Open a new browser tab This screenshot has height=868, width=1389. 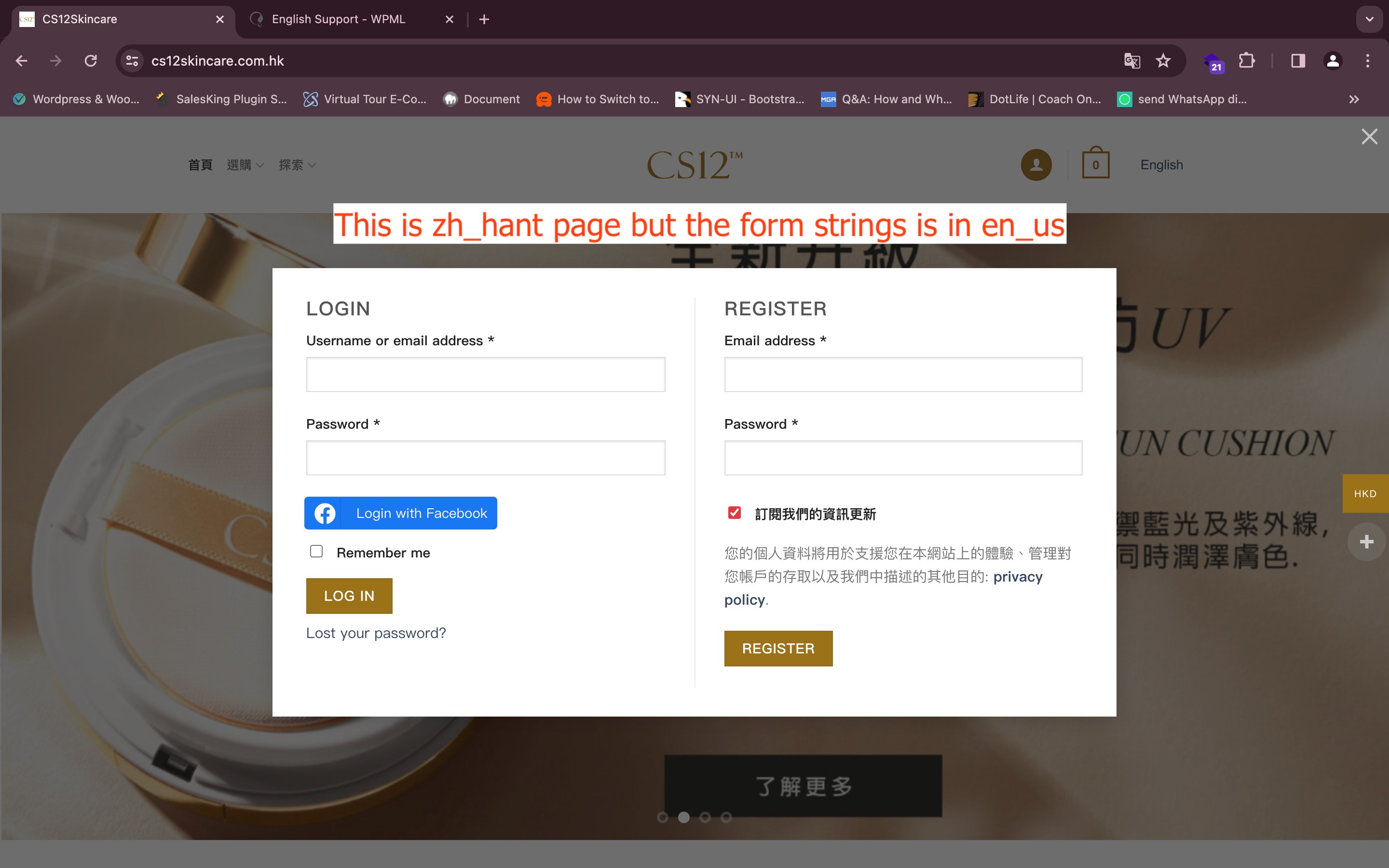(484, 19)
